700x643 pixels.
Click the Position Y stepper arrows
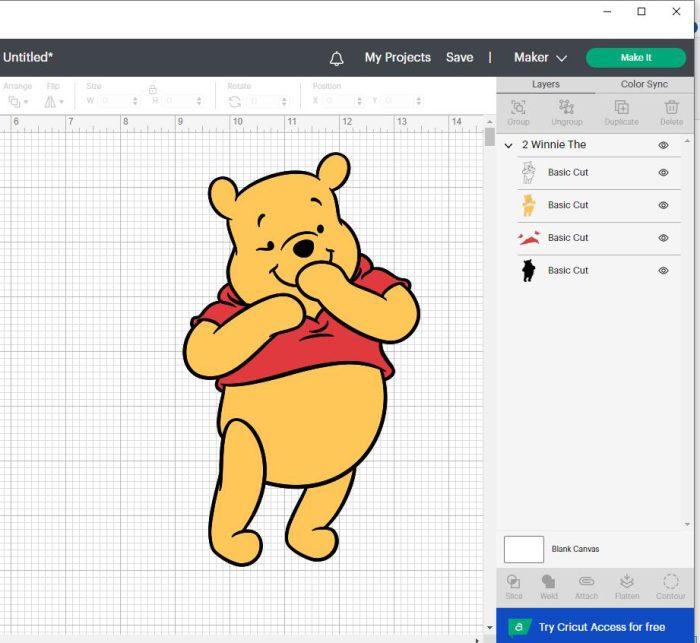[418, 101]
